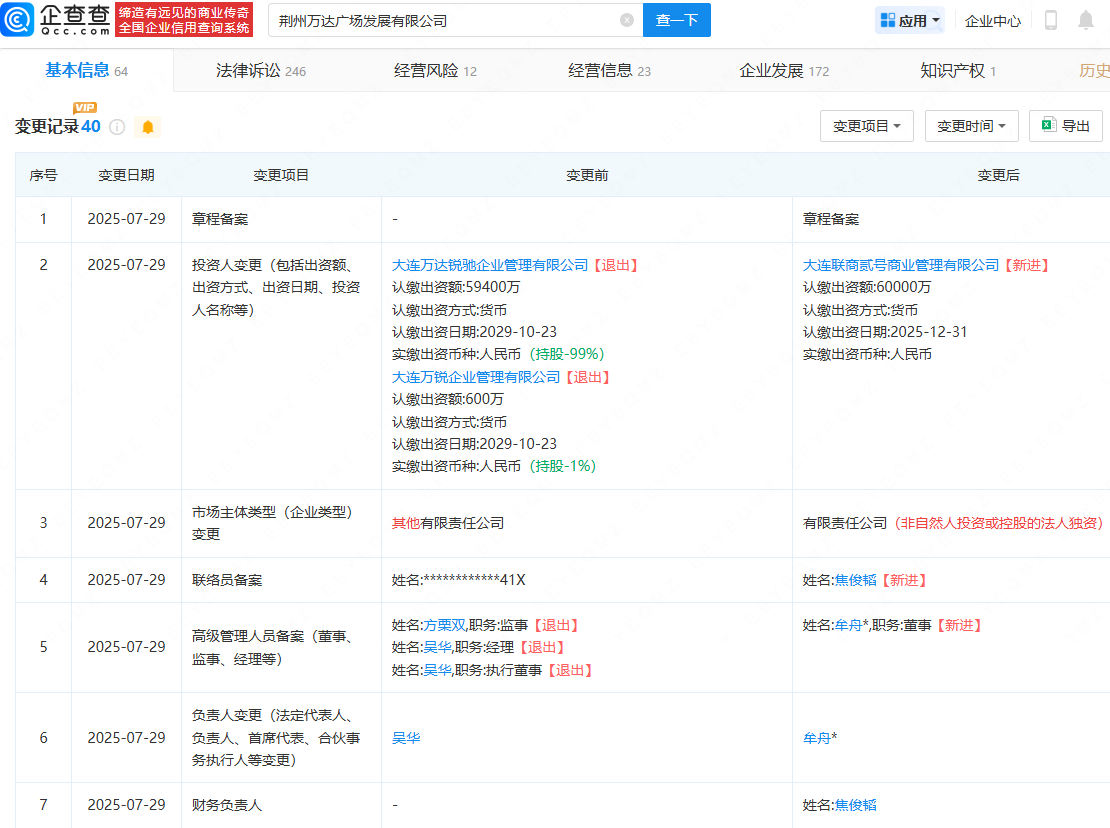
Task: Click 认缴出资额:600万 text
Action: (448, 399)
